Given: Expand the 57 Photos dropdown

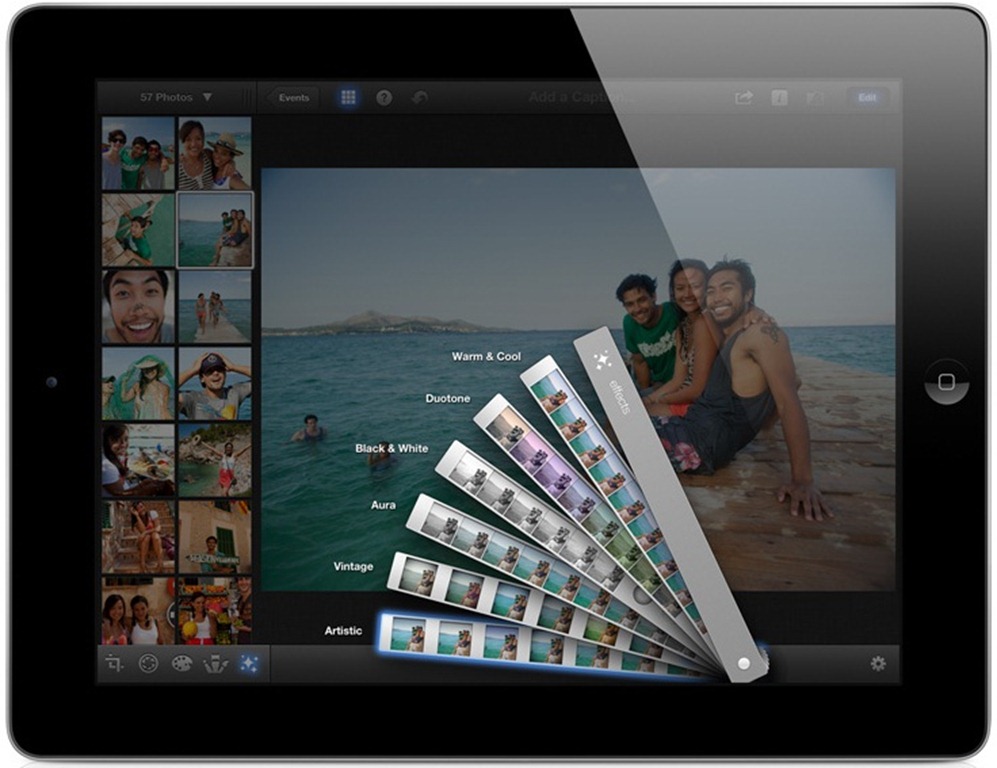Looking at the screenshot, I should click(176, 98).
